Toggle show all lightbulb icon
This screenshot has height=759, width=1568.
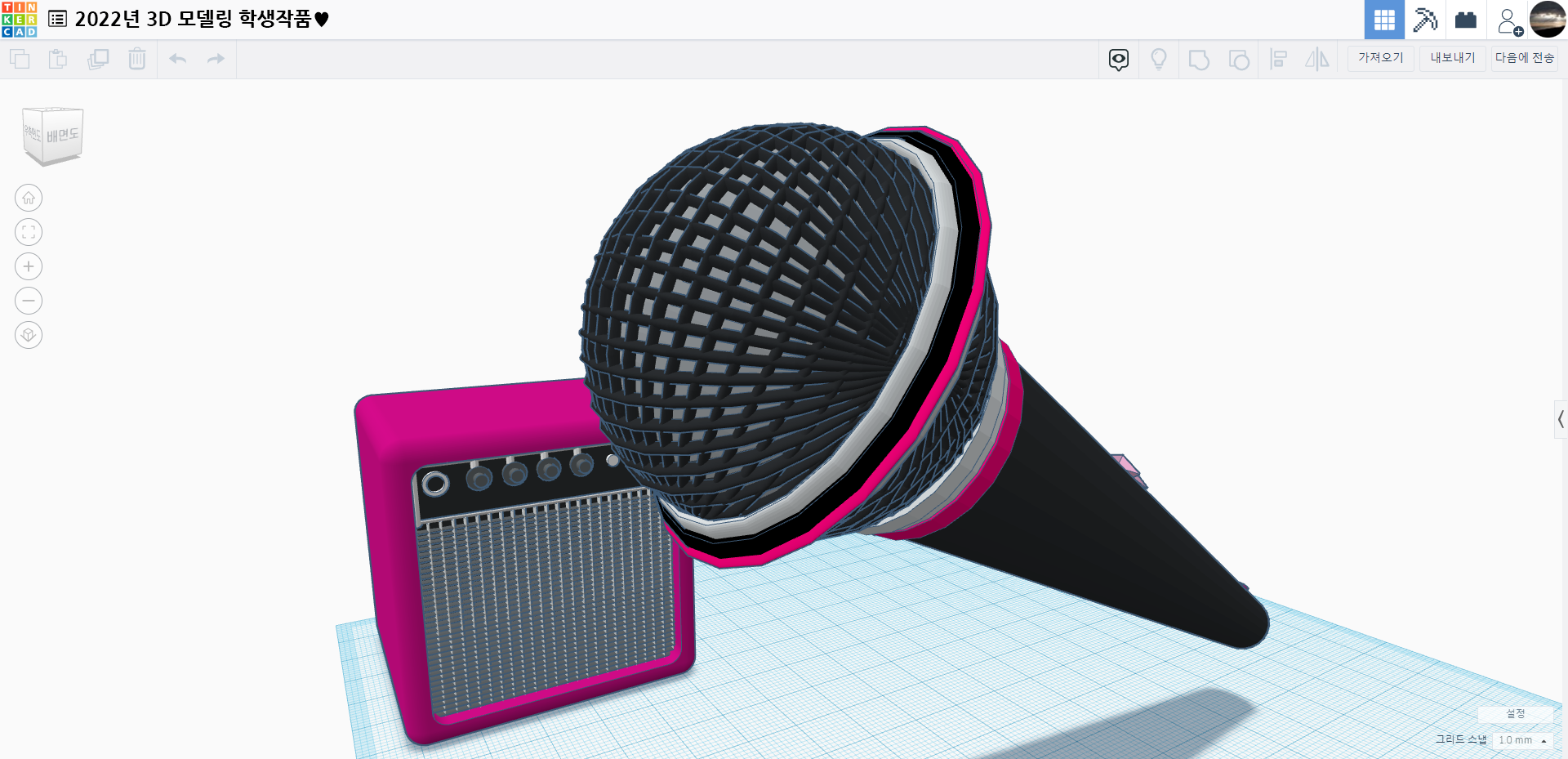point(1159,59)
